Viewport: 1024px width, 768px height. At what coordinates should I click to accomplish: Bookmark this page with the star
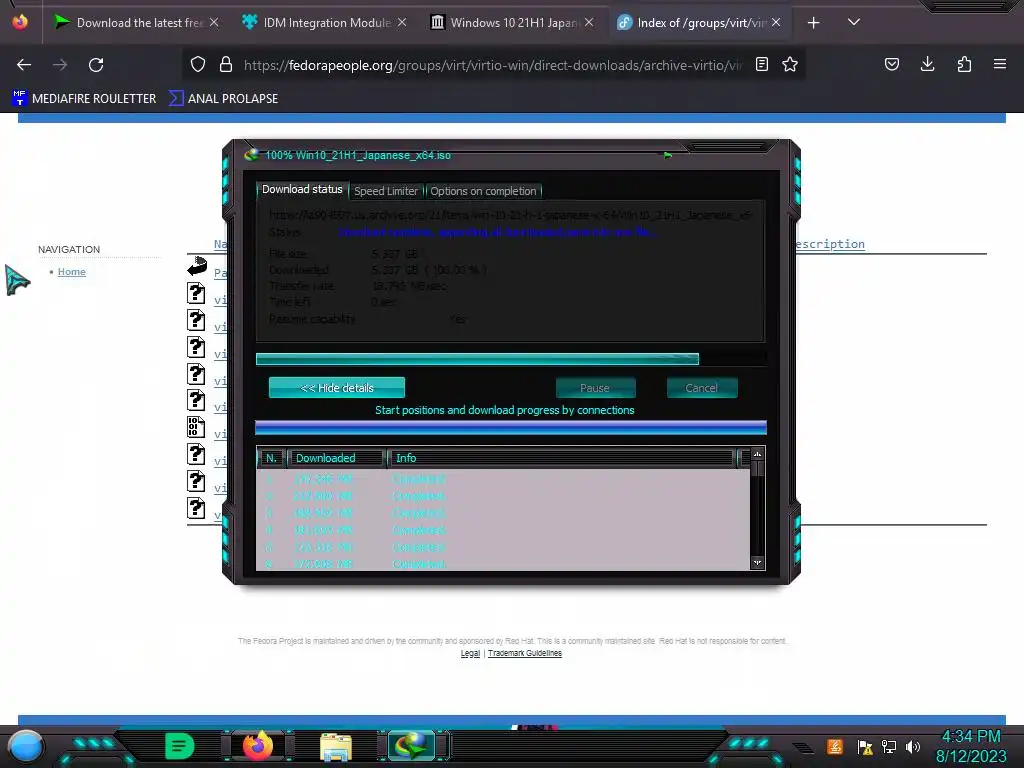point(790,64)
